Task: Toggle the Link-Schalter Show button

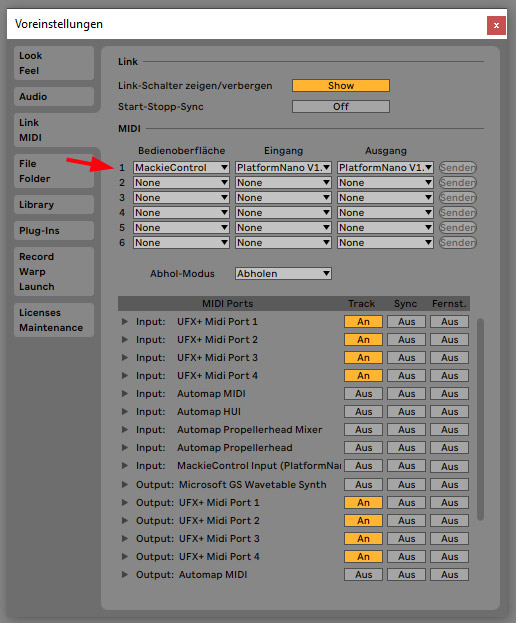Action: [341, 86]
